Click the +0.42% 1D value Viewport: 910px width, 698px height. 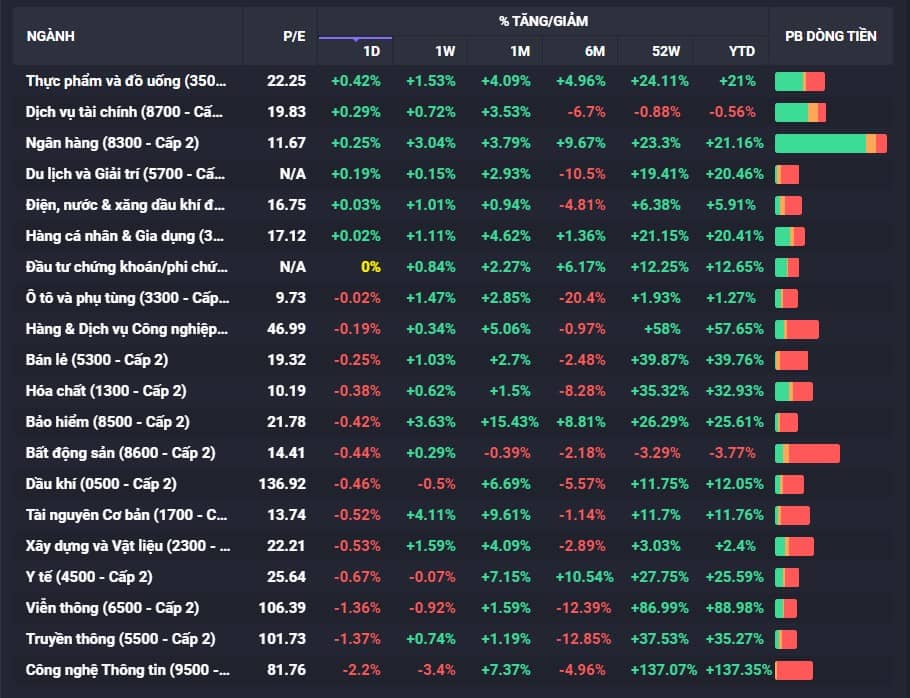[356, 81]
